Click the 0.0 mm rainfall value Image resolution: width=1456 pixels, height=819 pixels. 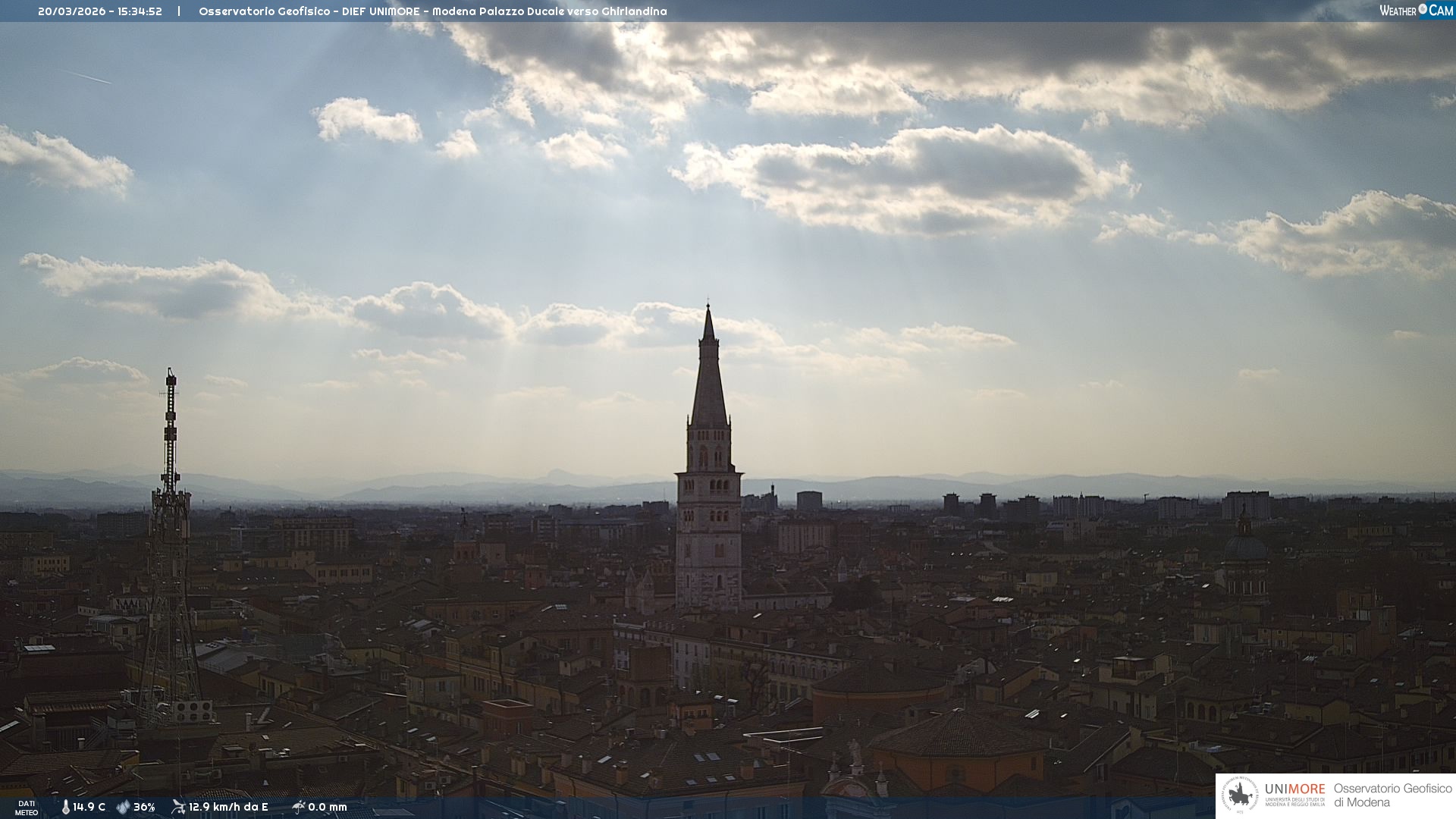pos(328,807)
